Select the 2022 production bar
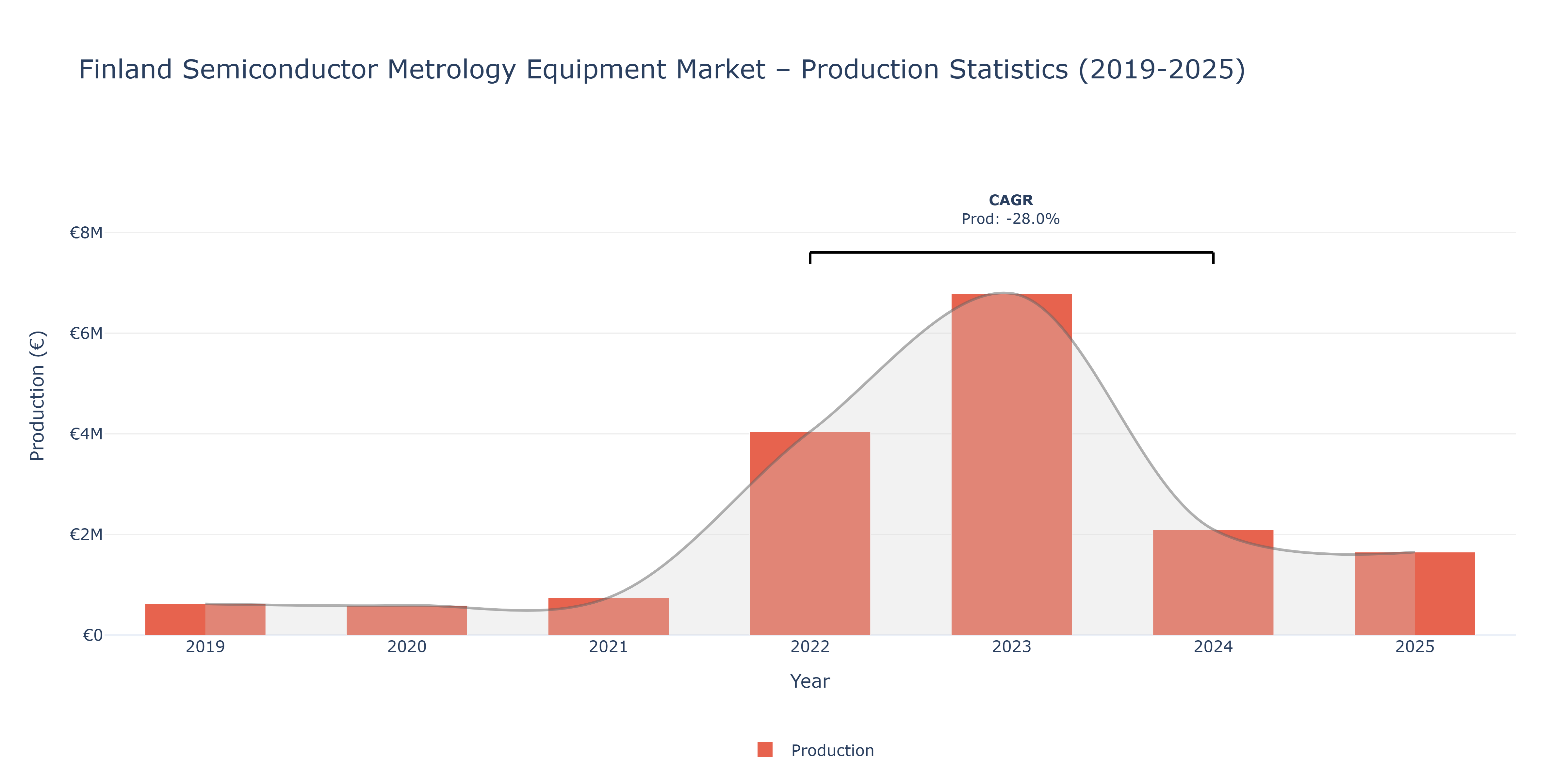The width and height of the screenshot is (1568, 784). (x=809, y=533)
